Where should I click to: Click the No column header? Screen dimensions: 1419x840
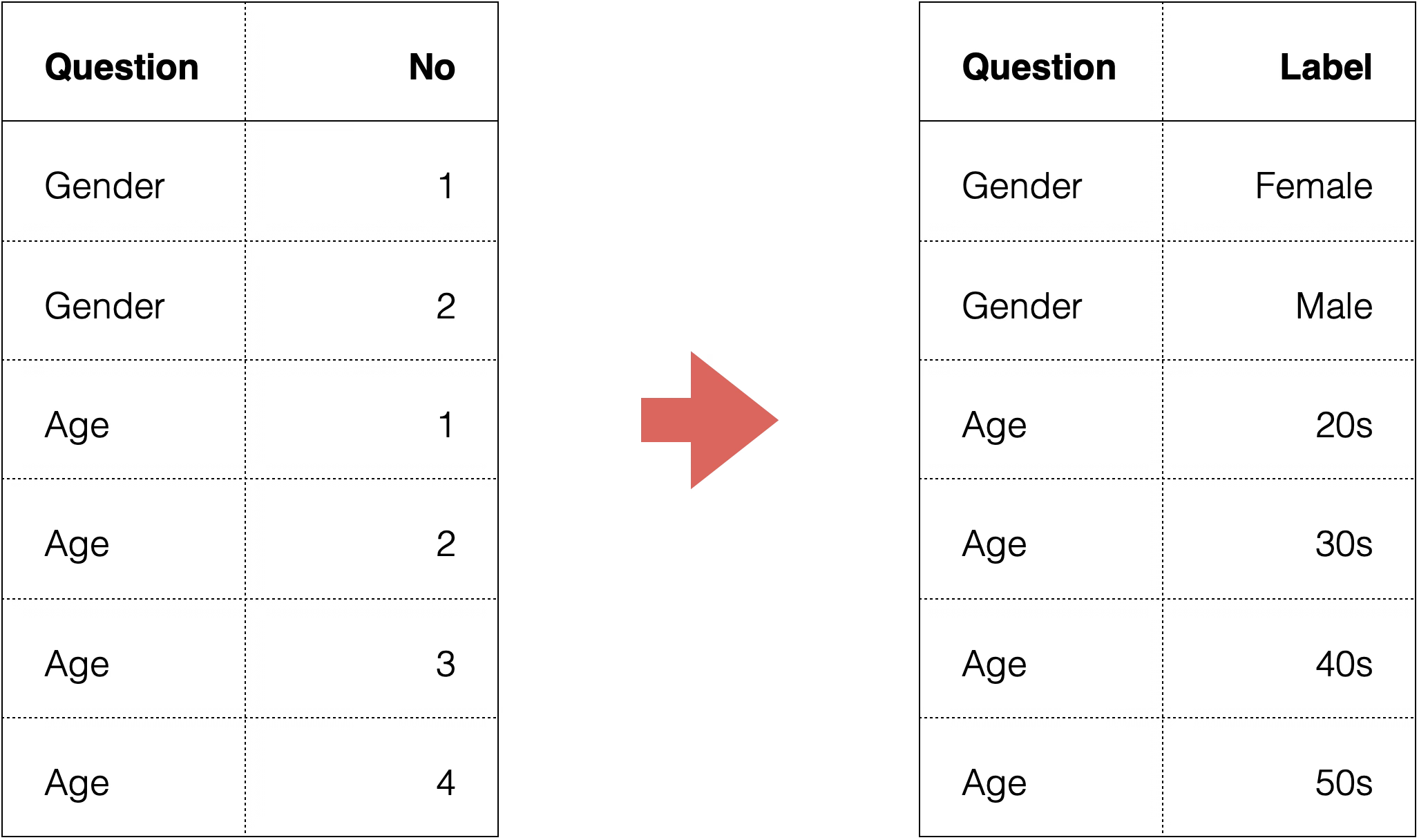coord(432,67)
